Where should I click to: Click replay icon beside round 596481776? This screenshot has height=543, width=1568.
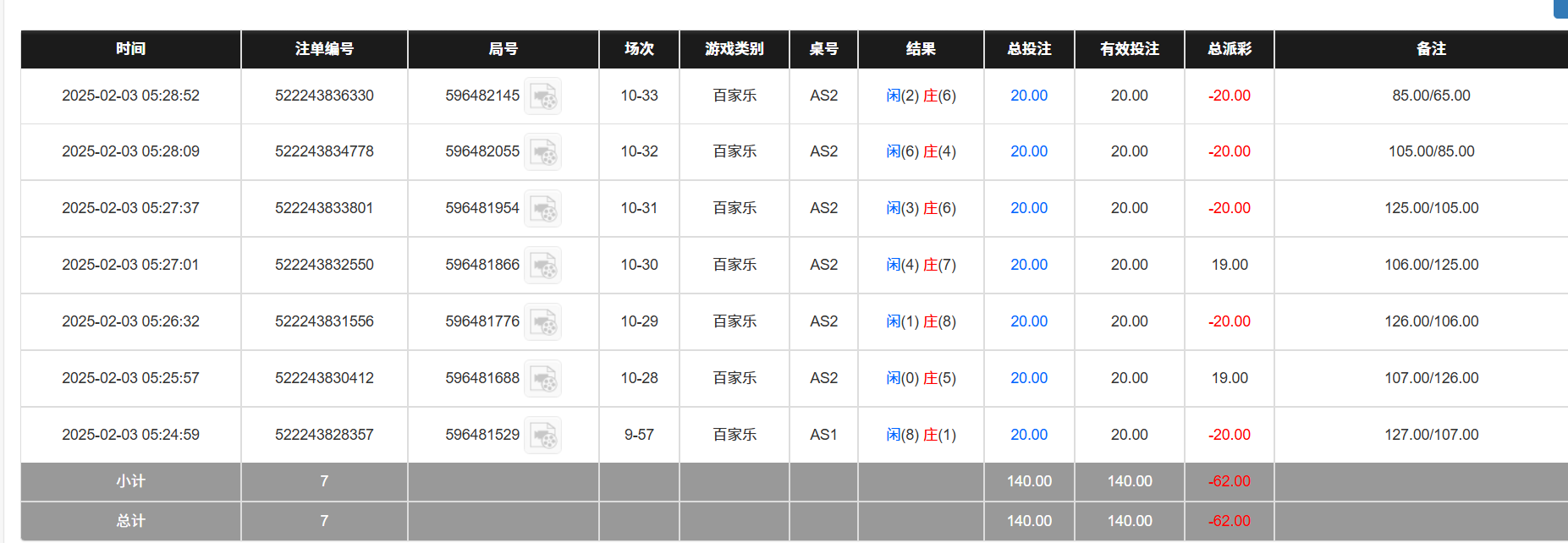[542, 322]
